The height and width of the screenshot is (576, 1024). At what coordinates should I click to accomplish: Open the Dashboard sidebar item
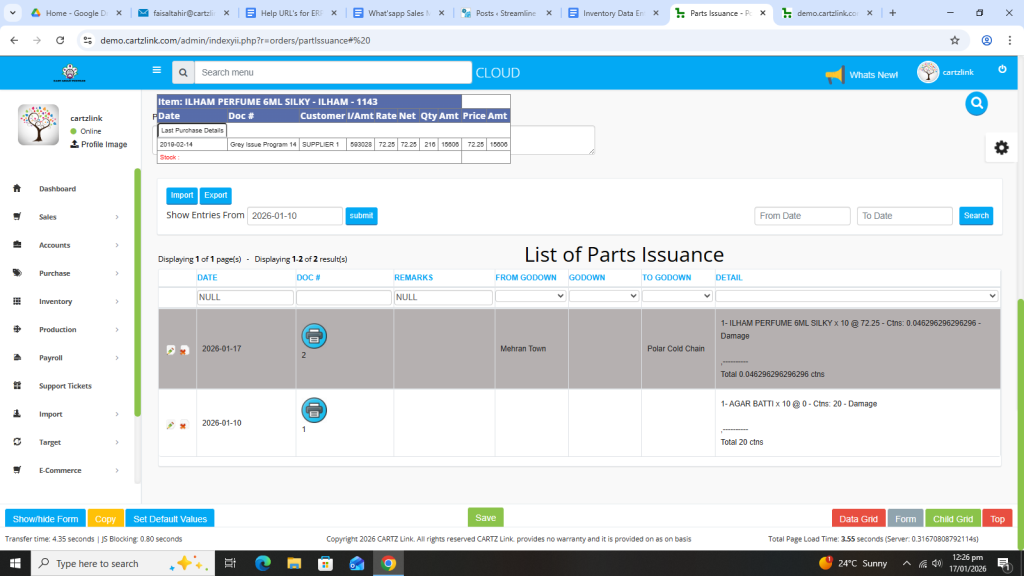click(57, 189)
